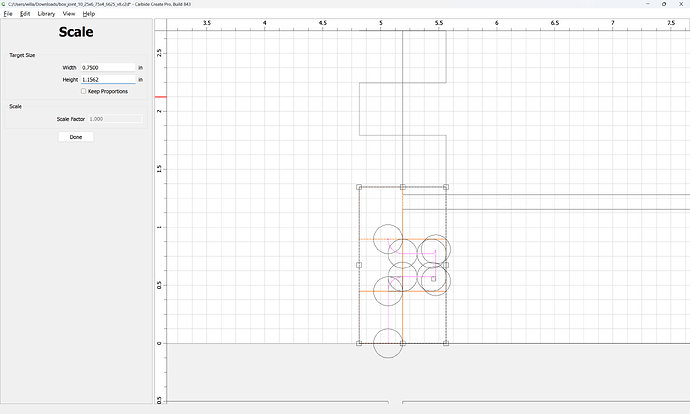Focus the Width input field

[108, 67]
